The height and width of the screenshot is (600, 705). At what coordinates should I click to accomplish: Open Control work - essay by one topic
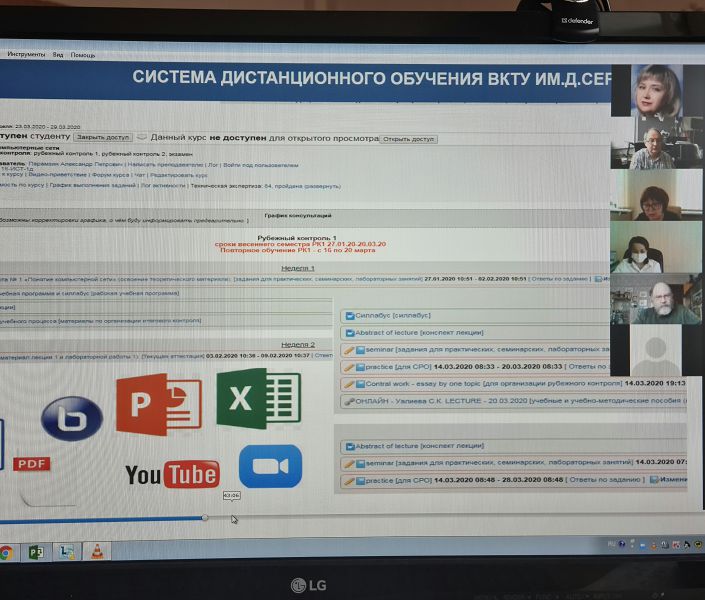coord(424,384)
